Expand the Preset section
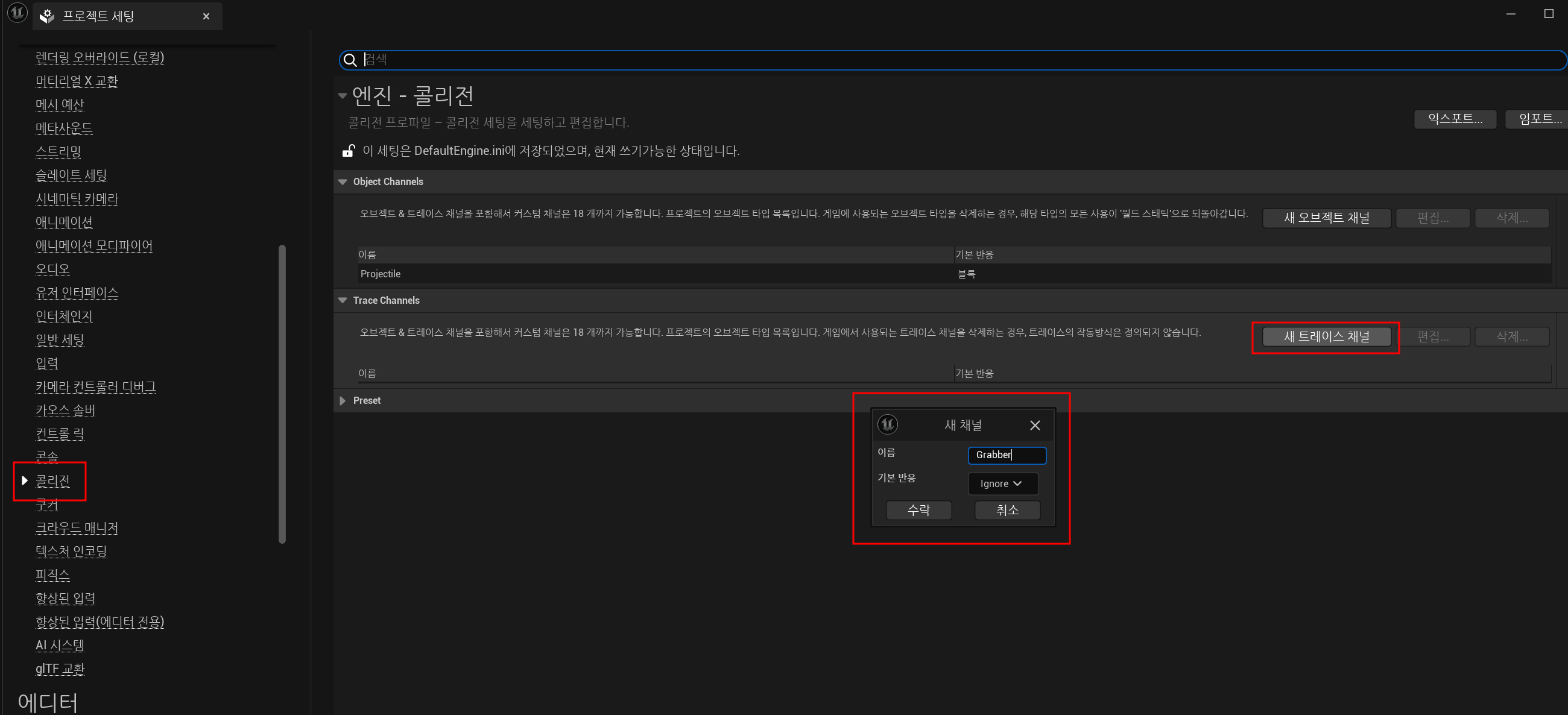This screenshot has height=715, width=1568. tap(343, 400)
